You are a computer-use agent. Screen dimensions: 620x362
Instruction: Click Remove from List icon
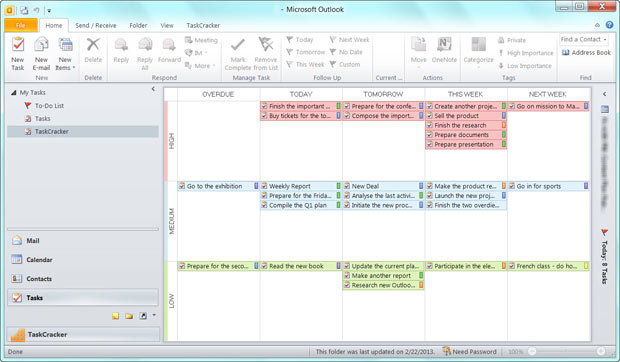[266, 44]
